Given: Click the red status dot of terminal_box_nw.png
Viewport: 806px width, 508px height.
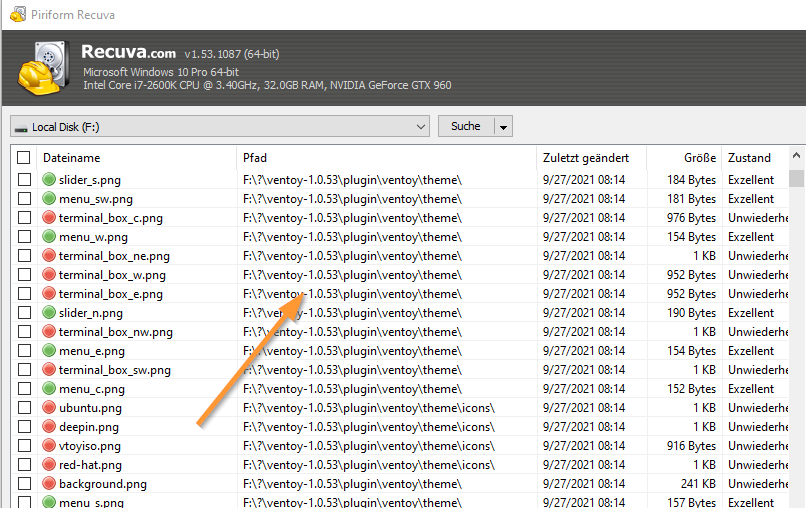Looking at the screenshot, I should click(49, 332).
